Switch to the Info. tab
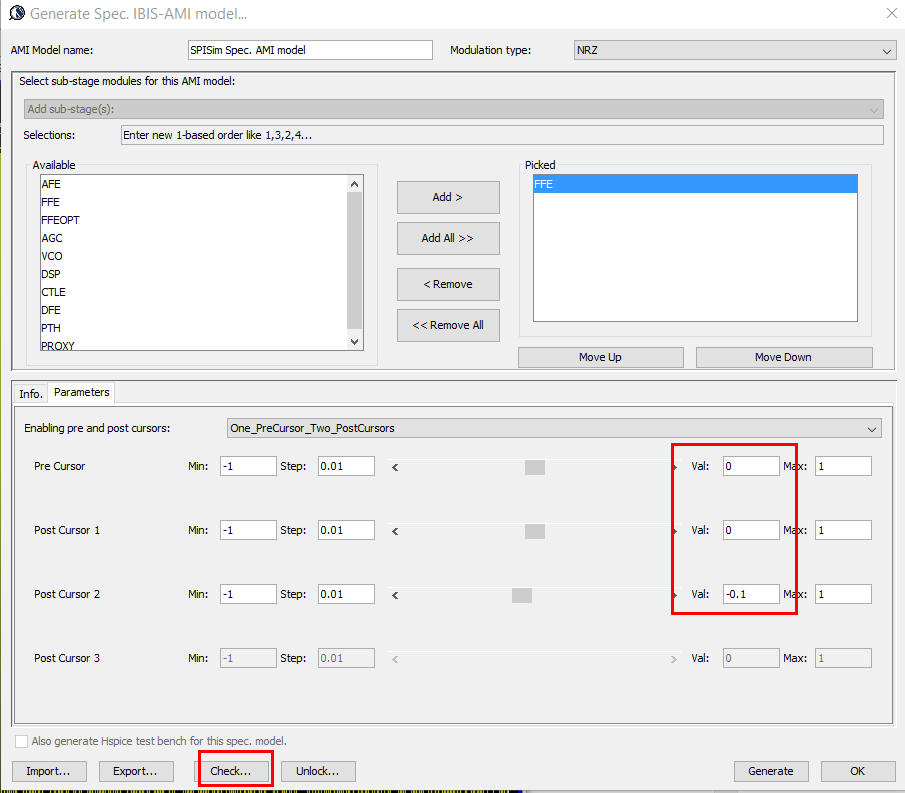 pyautogui.click(x=31, y=393)
